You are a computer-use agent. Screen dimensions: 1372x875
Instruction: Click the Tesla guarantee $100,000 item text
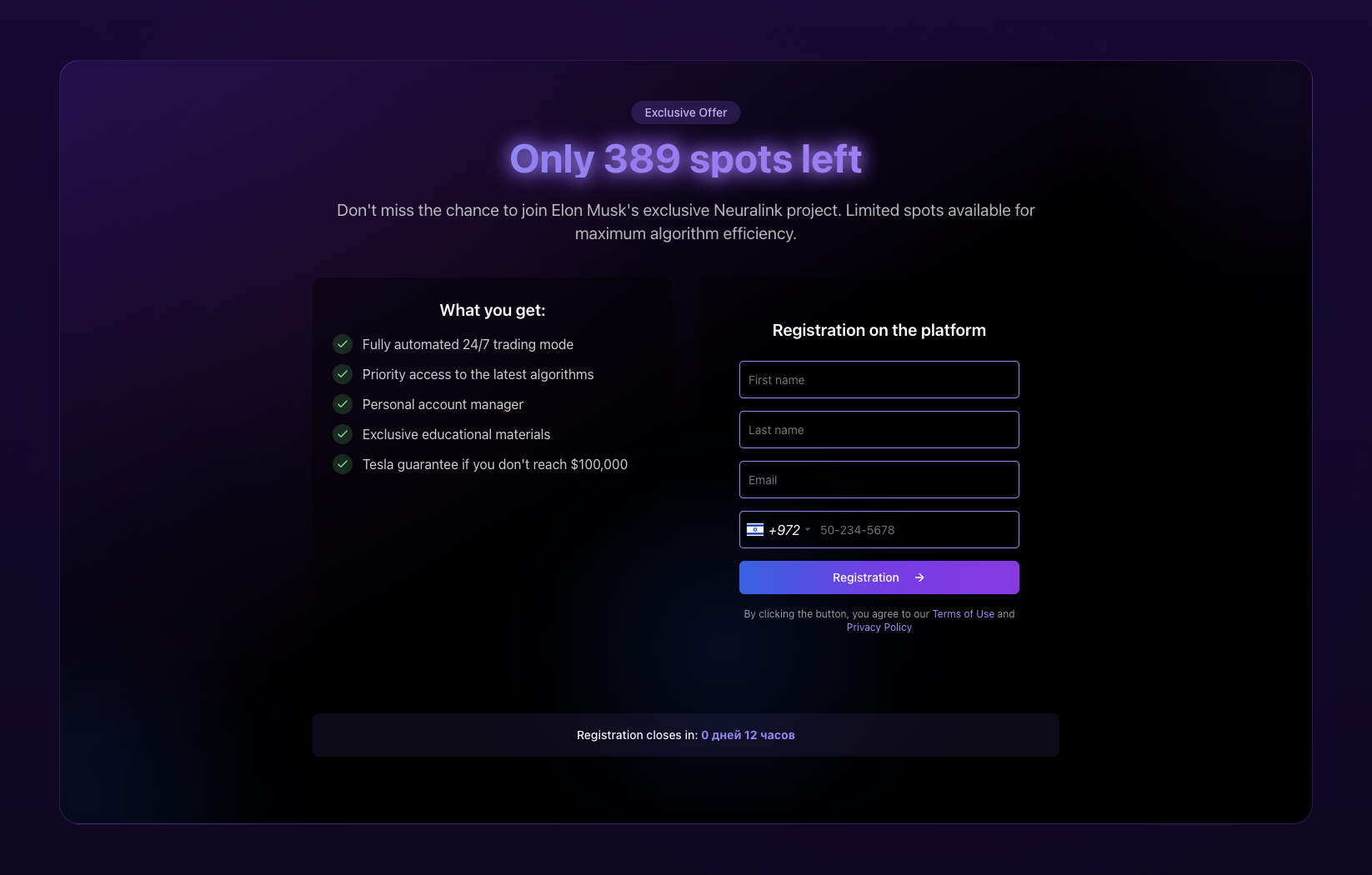[x=495, y=464]
